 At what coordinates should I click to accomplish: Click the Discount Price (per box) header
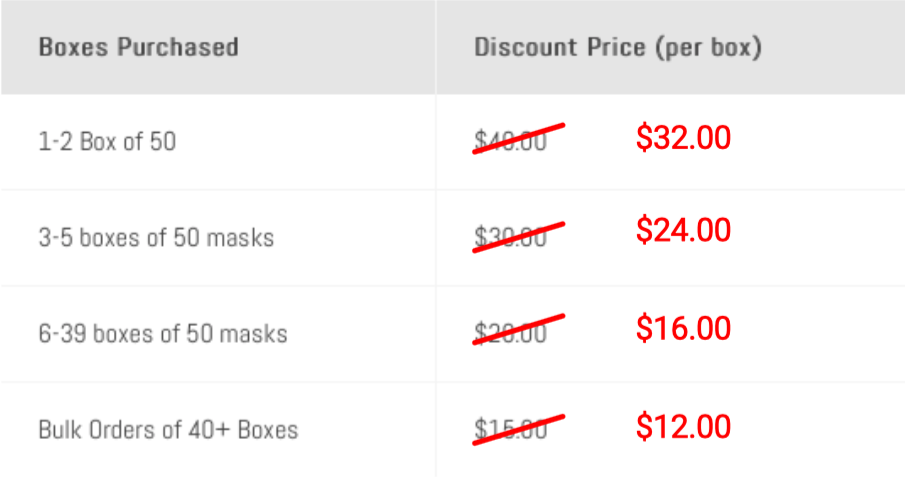pyautogui.click(x=618, y=48)
